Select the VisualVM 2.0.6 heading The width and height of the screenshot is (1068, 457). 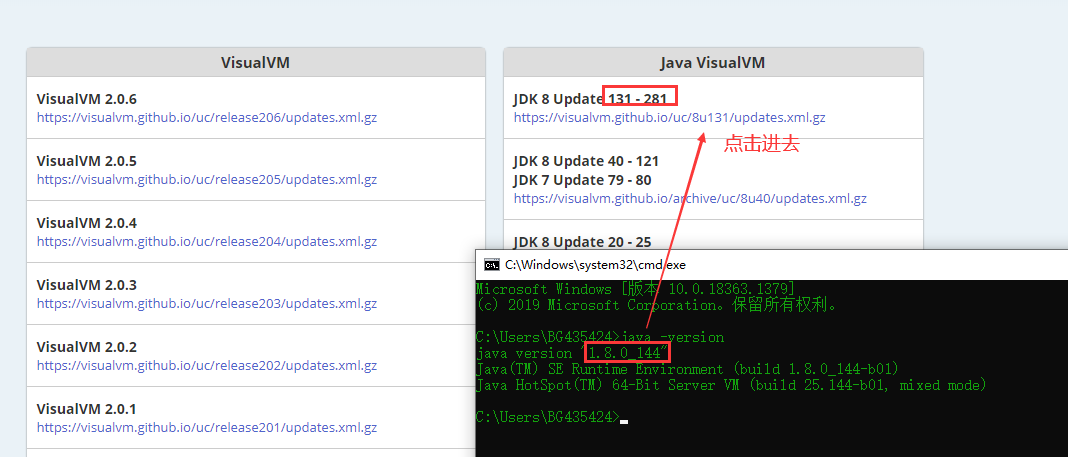point(87,99)
